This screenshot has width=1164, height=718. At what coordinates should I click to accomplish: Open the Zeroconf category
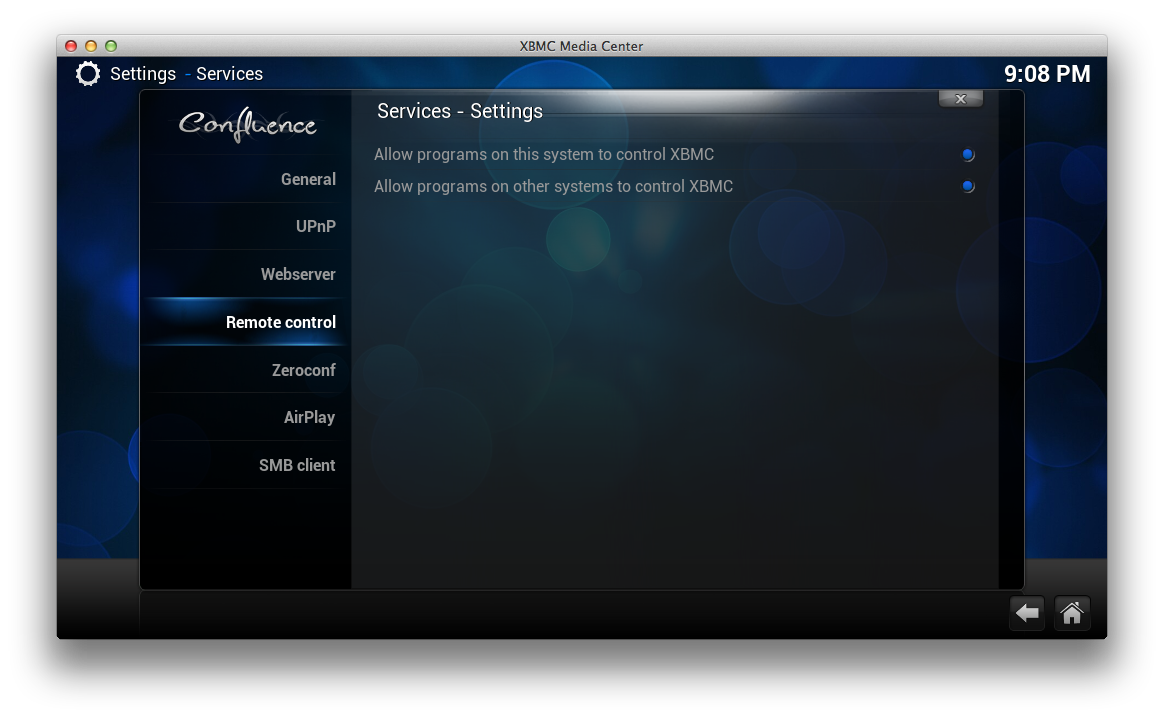[x=245, y=370]
